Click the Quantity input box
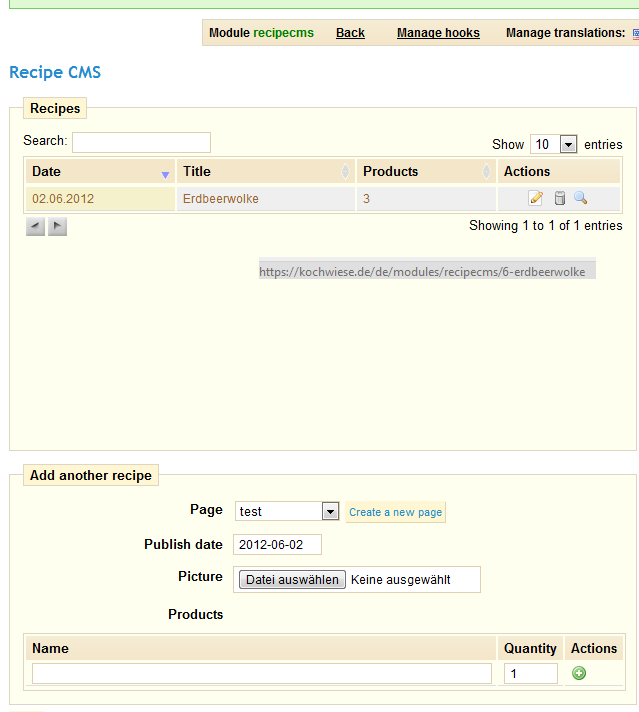Screen dimensions: 639x712 (530, 673)
